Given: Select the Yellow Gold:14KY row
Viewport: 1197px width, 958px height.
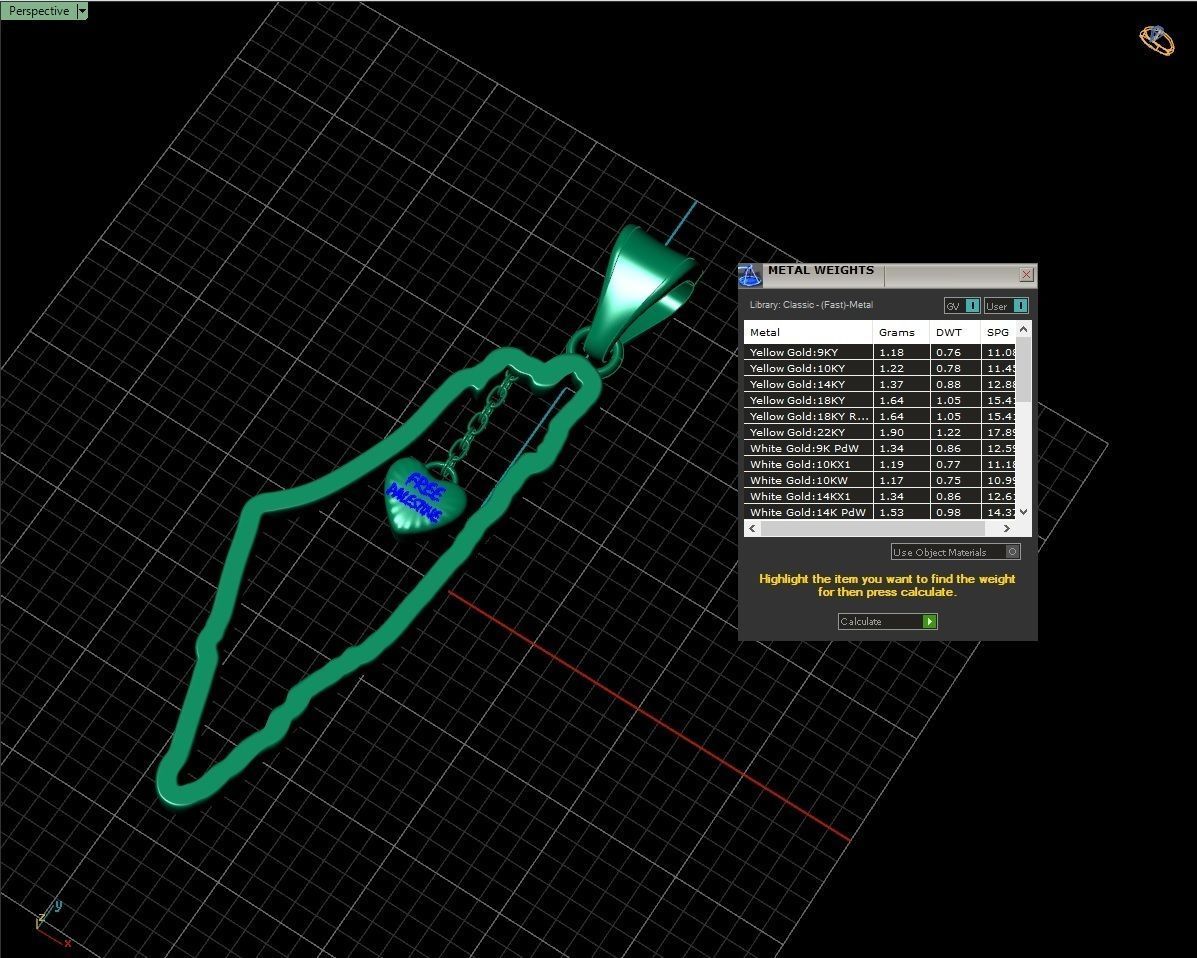Looking at the screenshot, I should tap(880, 384).
